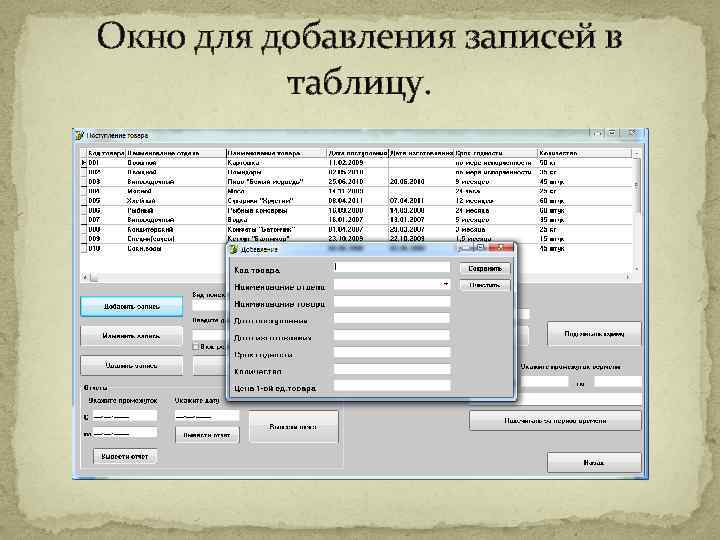720x540 pixels.
Task: Click the Очистить button in the dialog
Action: pyautogui.click(x=485, y=285)
